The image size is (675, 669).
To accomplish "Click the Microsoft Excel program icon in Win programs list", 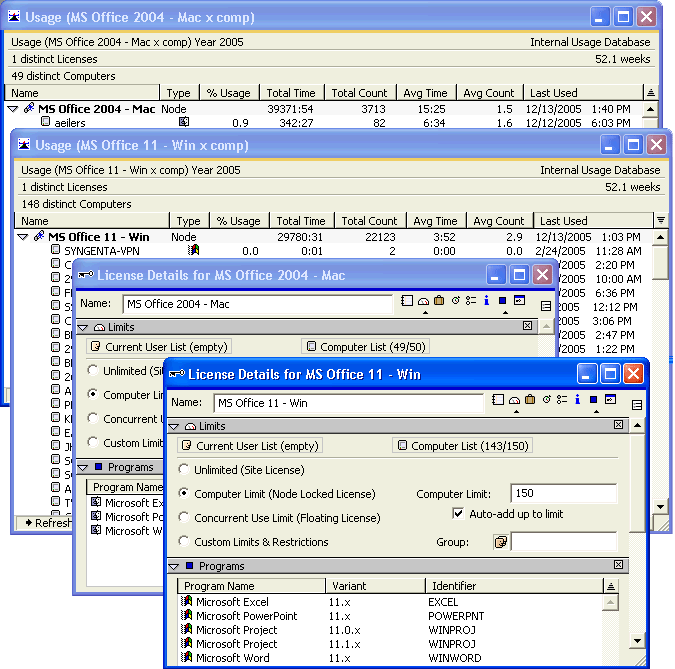I will tap(186, 601).
